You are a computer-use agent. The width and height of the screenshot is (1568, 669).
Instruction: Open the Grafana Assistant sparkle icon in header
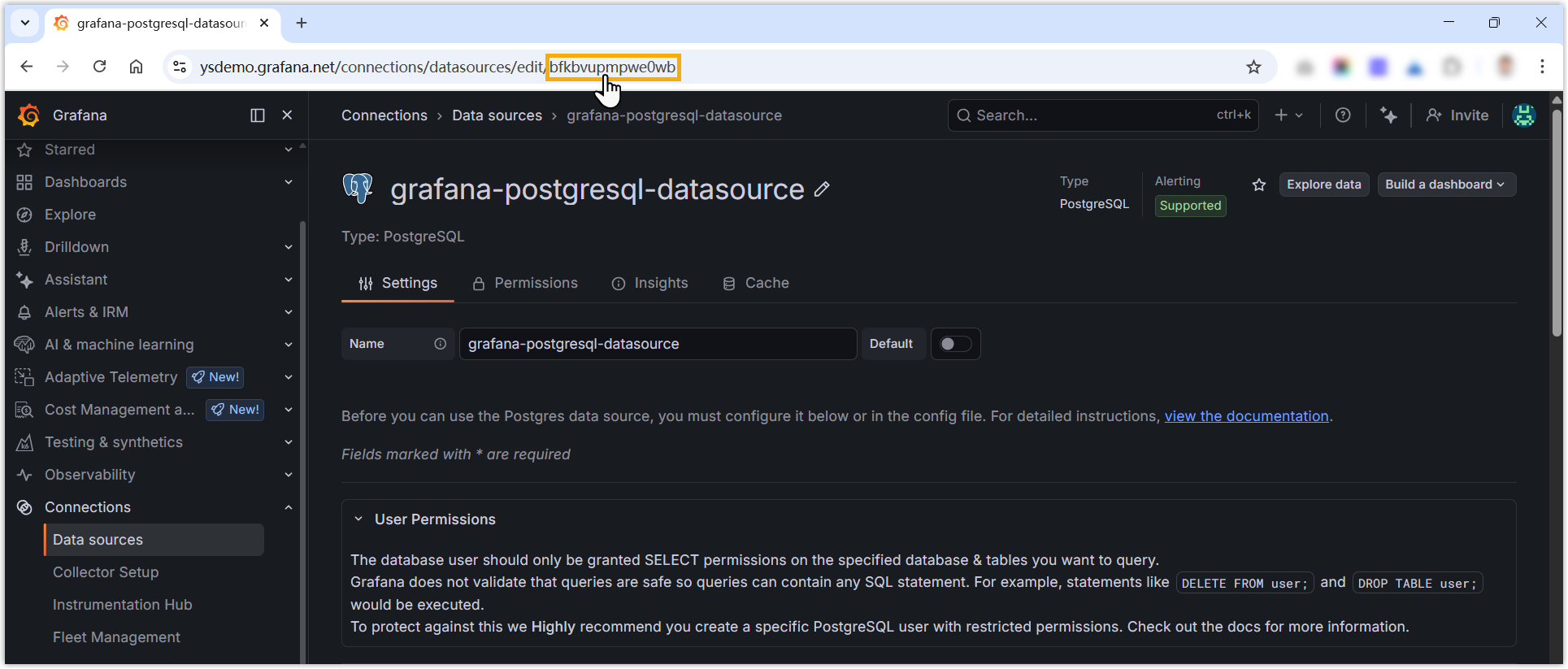tap(1388, 115)
